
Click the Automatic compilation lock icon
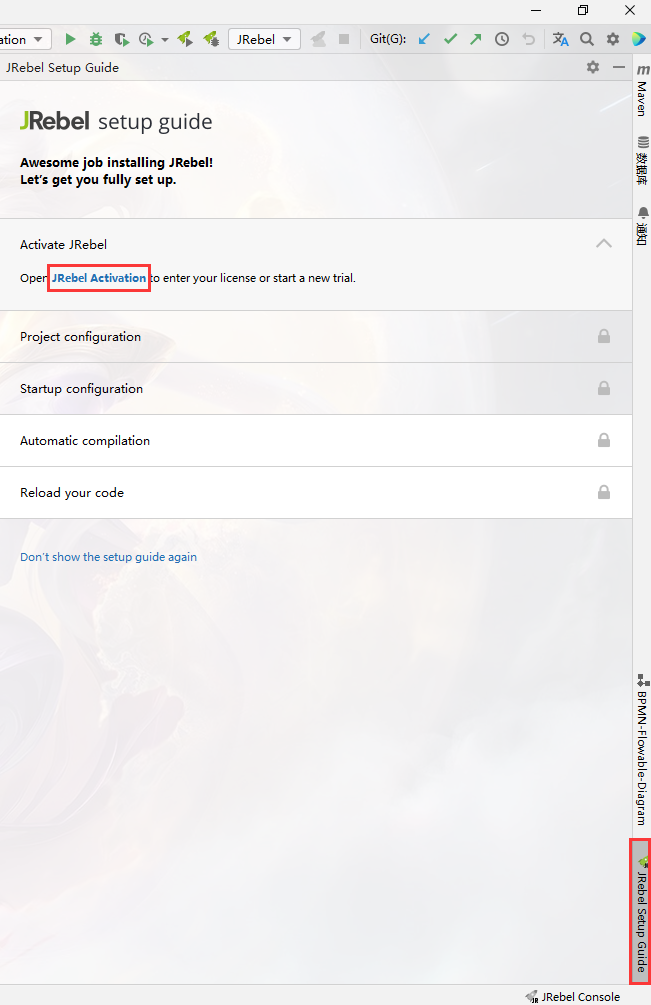(x=604, y=440)
